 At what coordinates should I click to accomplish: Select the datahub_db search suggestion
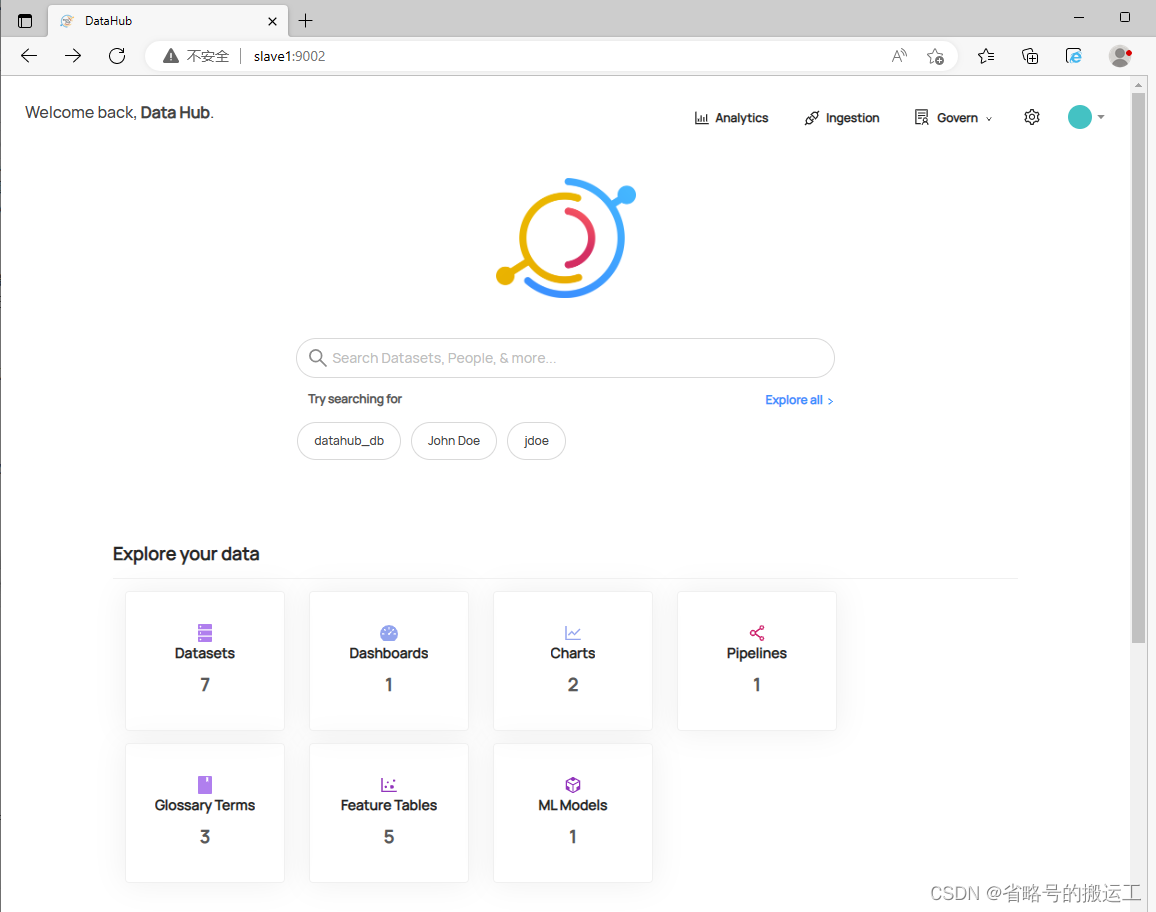pyautogui.click(x=349, y=441)
